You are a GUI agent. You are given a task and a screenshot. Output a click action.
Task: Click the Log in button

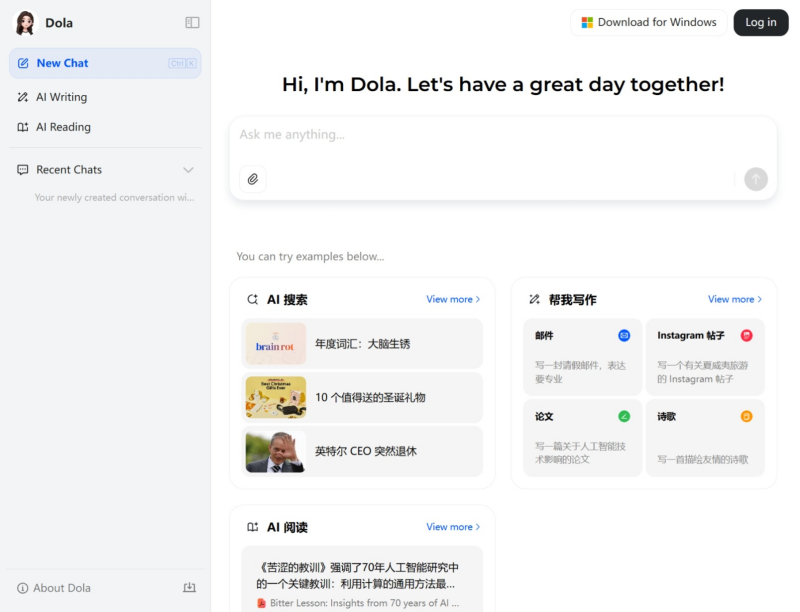tap(760, 22)
